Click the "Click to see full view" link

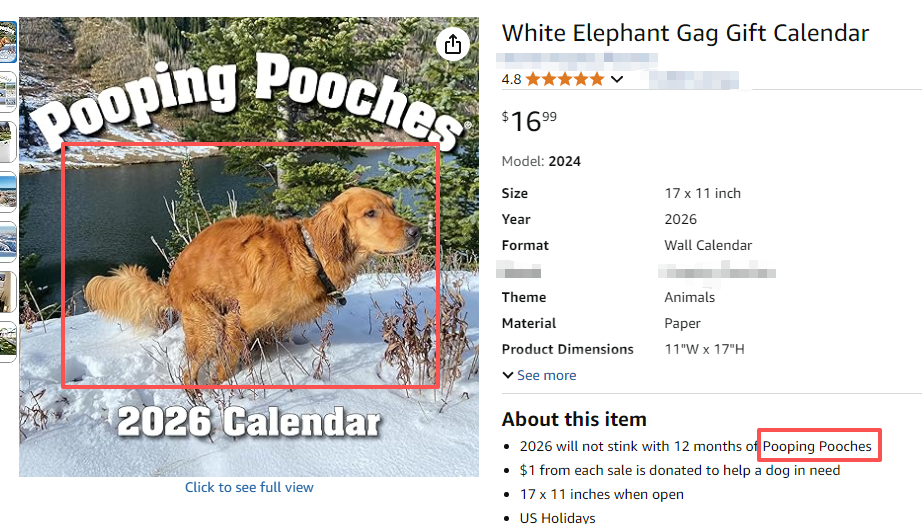tap(249, 487)
